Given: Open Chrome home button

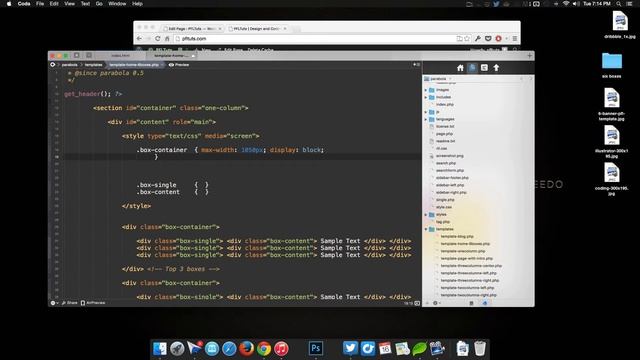Looking at the screenshot, I should pos(167,39).
